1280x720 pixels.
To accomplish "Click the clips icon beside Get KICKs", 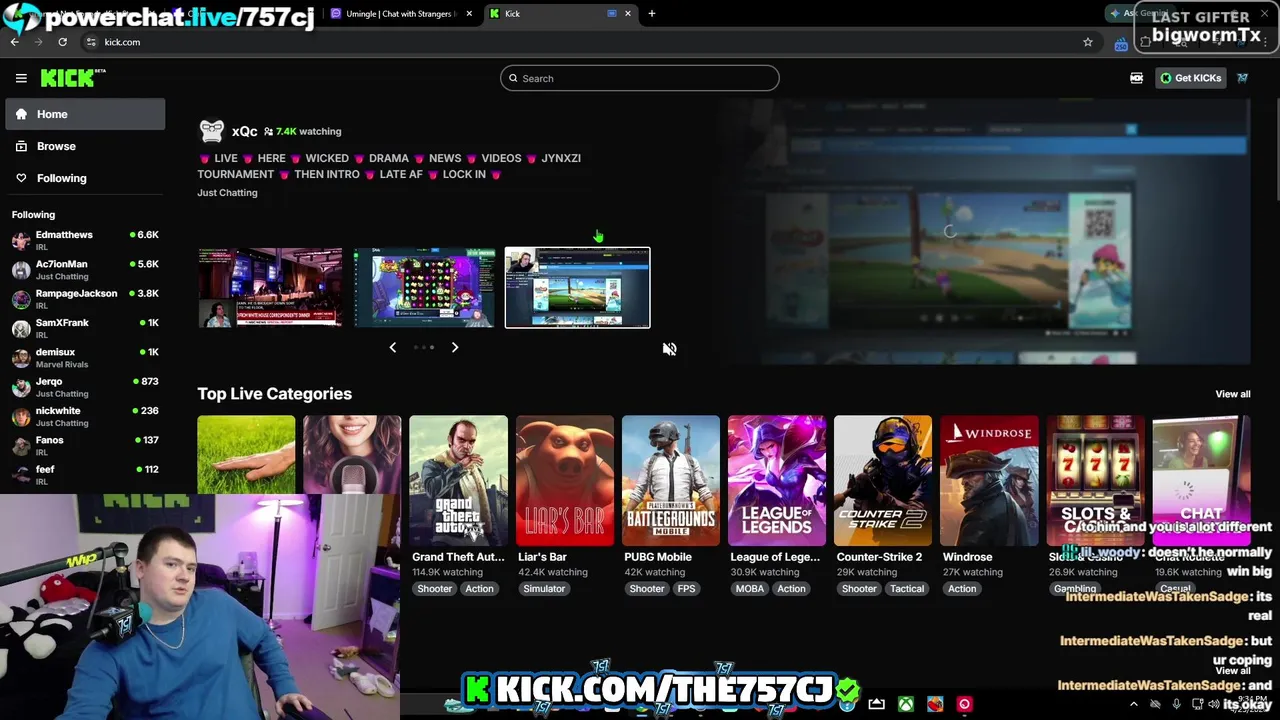I will tap(1136, 78).
